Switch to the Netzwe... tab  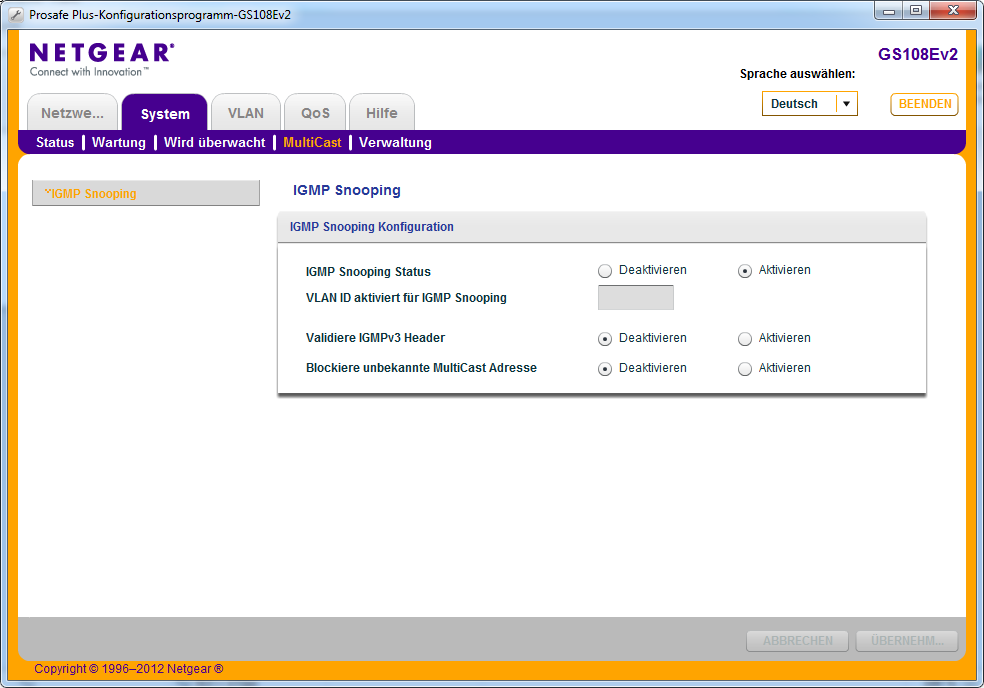pyautogui.click(x=72, y=113)
